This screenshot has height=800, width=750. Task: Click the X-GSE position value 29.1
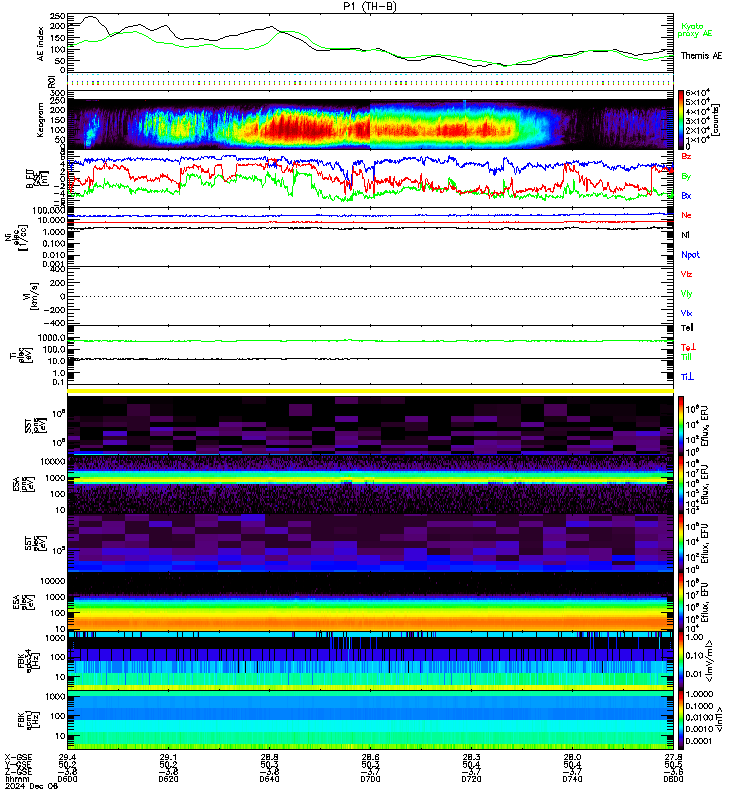pos(168,757)
